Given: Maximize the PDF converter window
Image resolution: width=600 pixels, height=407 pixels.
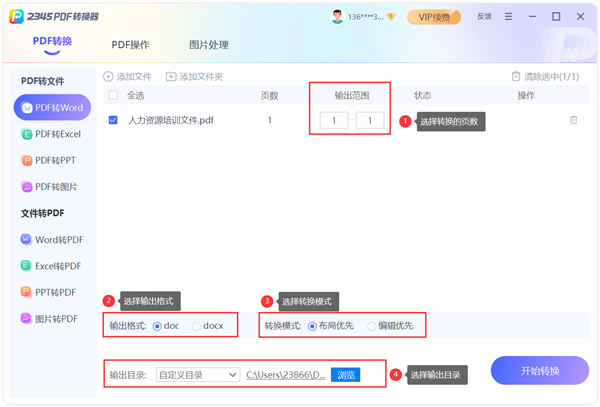Looking at the screenshot, I should (x=556, y=16).
